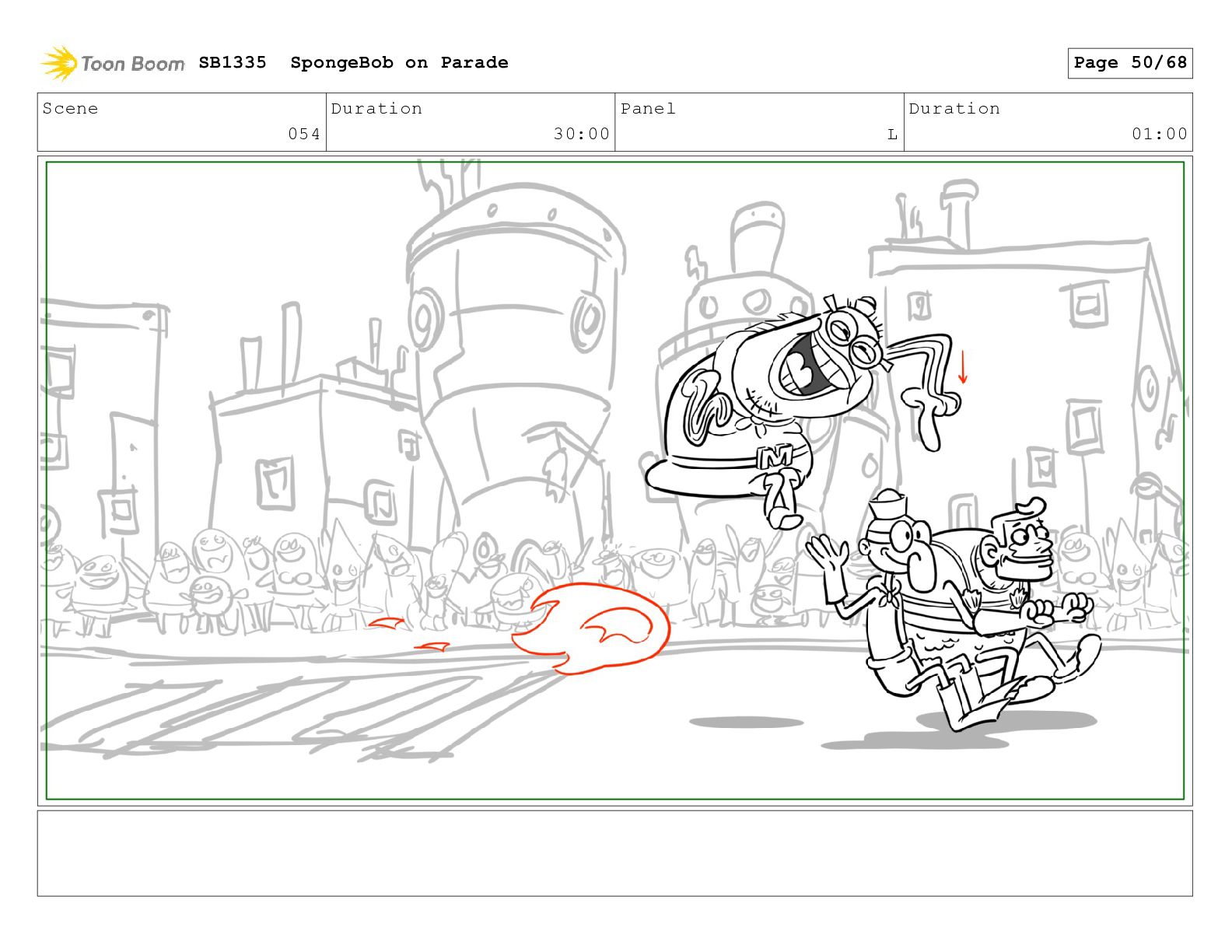Click the title 'SpongeBob on Parade'

399,62
